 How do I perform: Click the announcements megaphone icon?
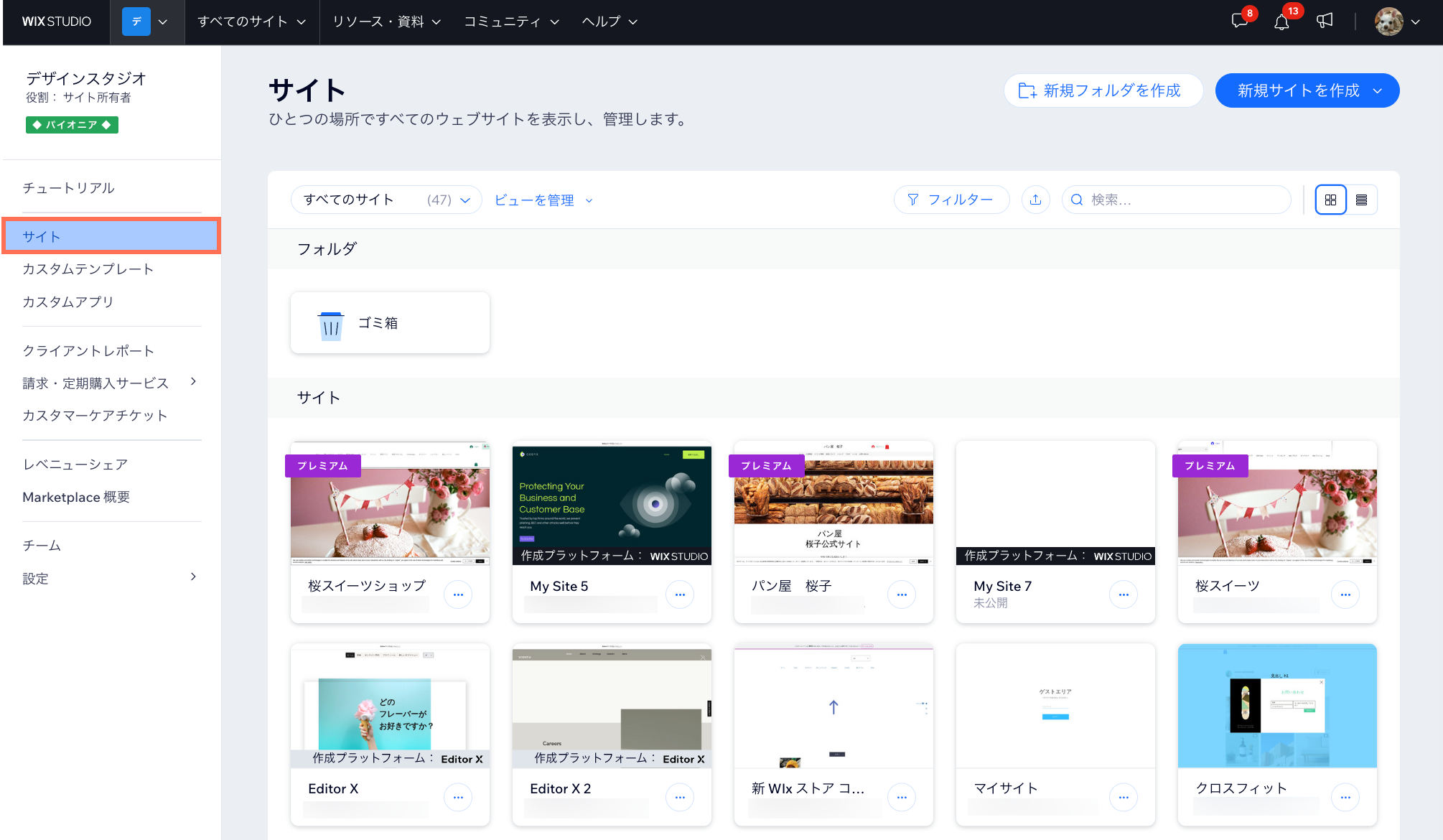[1325, 21]
